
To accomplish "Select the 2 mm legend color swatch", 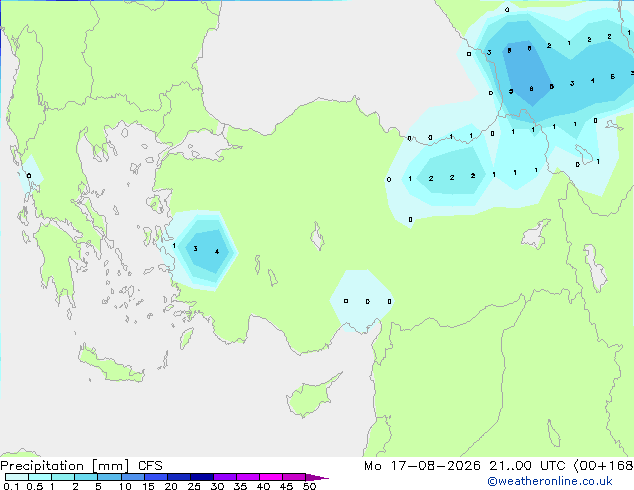I will (x=86, y=477).
